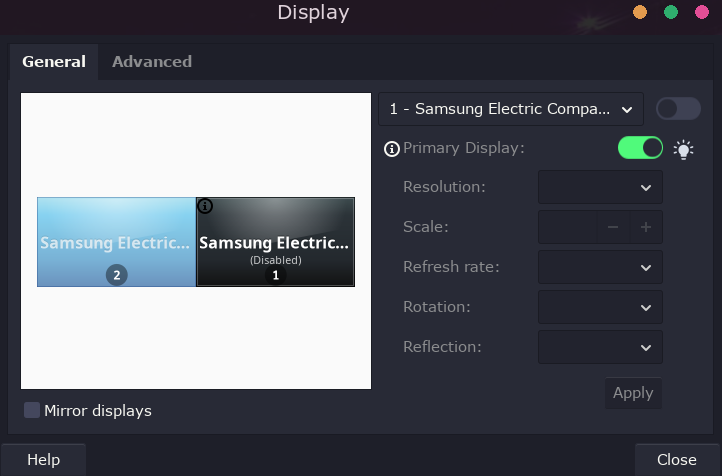The image size is (722, 476).
Task: Switch to the Advanced tab
Action: pos(152,61)
